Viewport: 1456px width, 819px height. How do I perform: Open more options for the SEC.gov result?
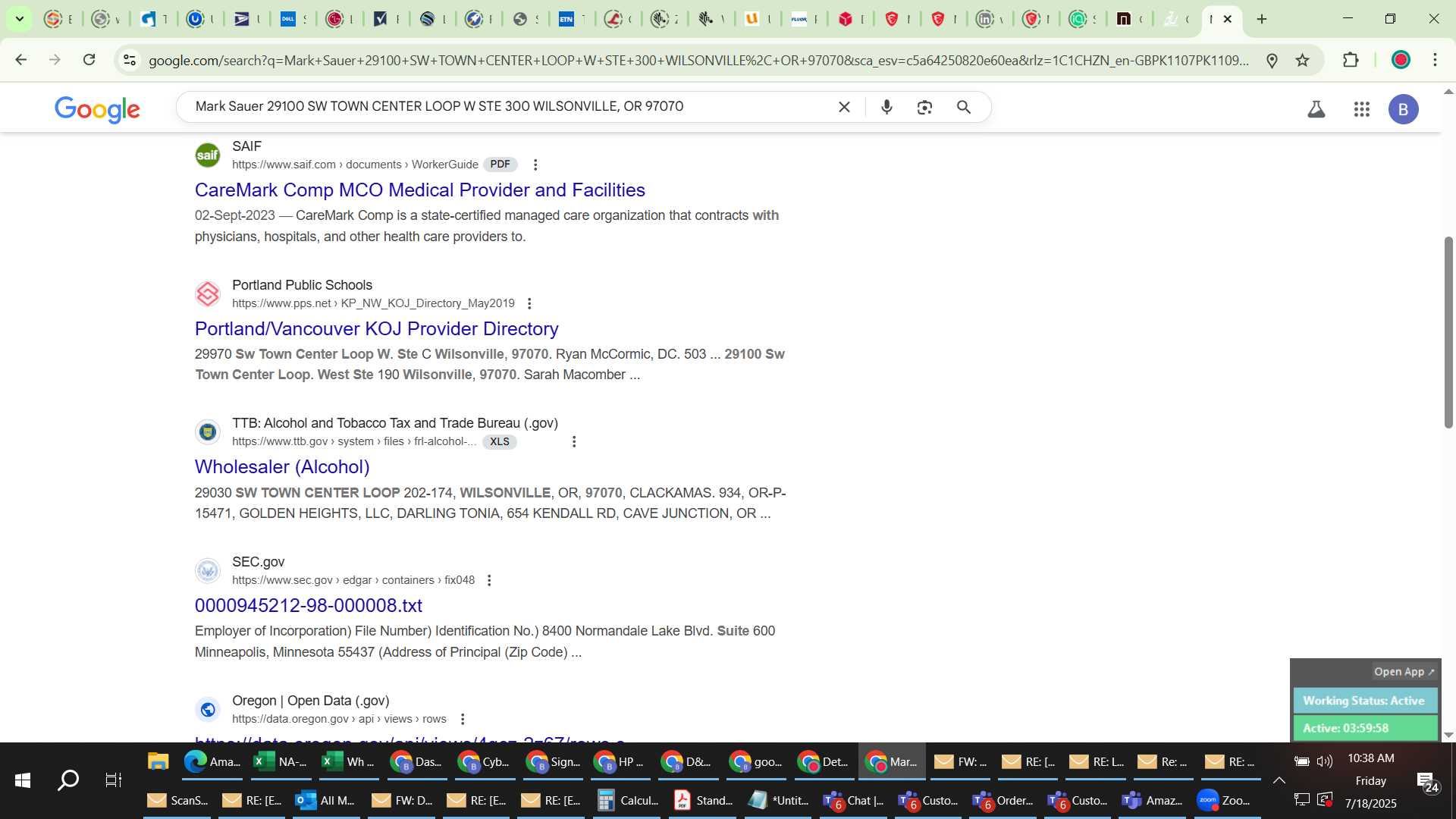coord(489,580)
